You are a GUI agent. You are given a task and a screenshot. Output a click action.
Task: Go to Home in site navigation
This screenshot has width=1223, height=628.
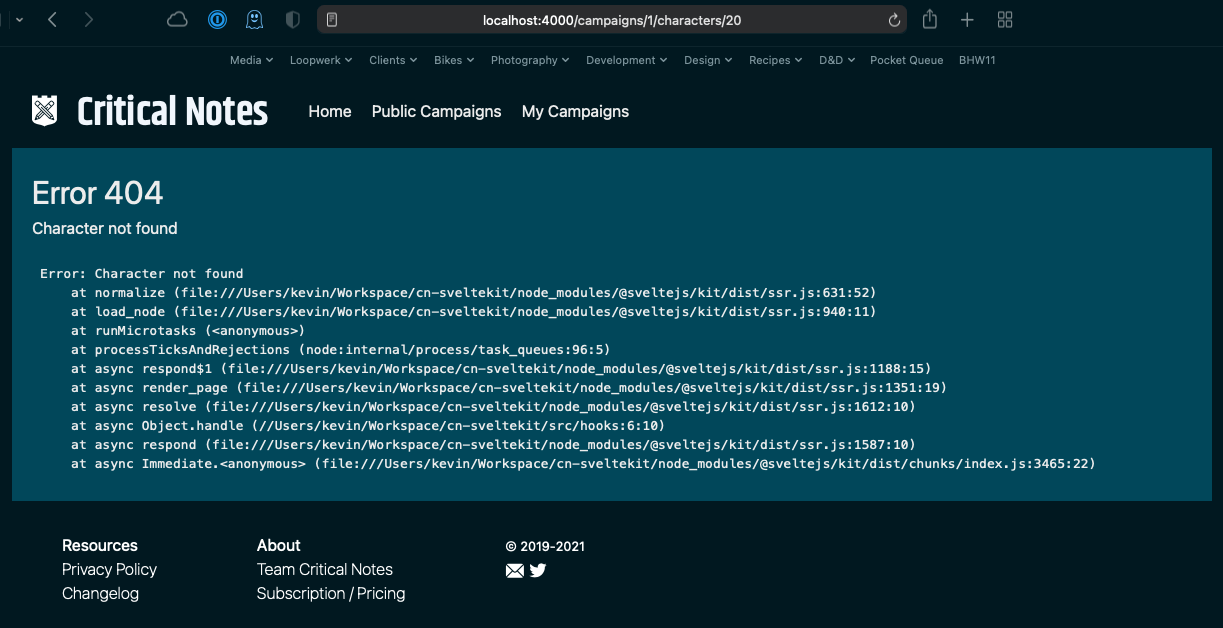tap(330, 111)
